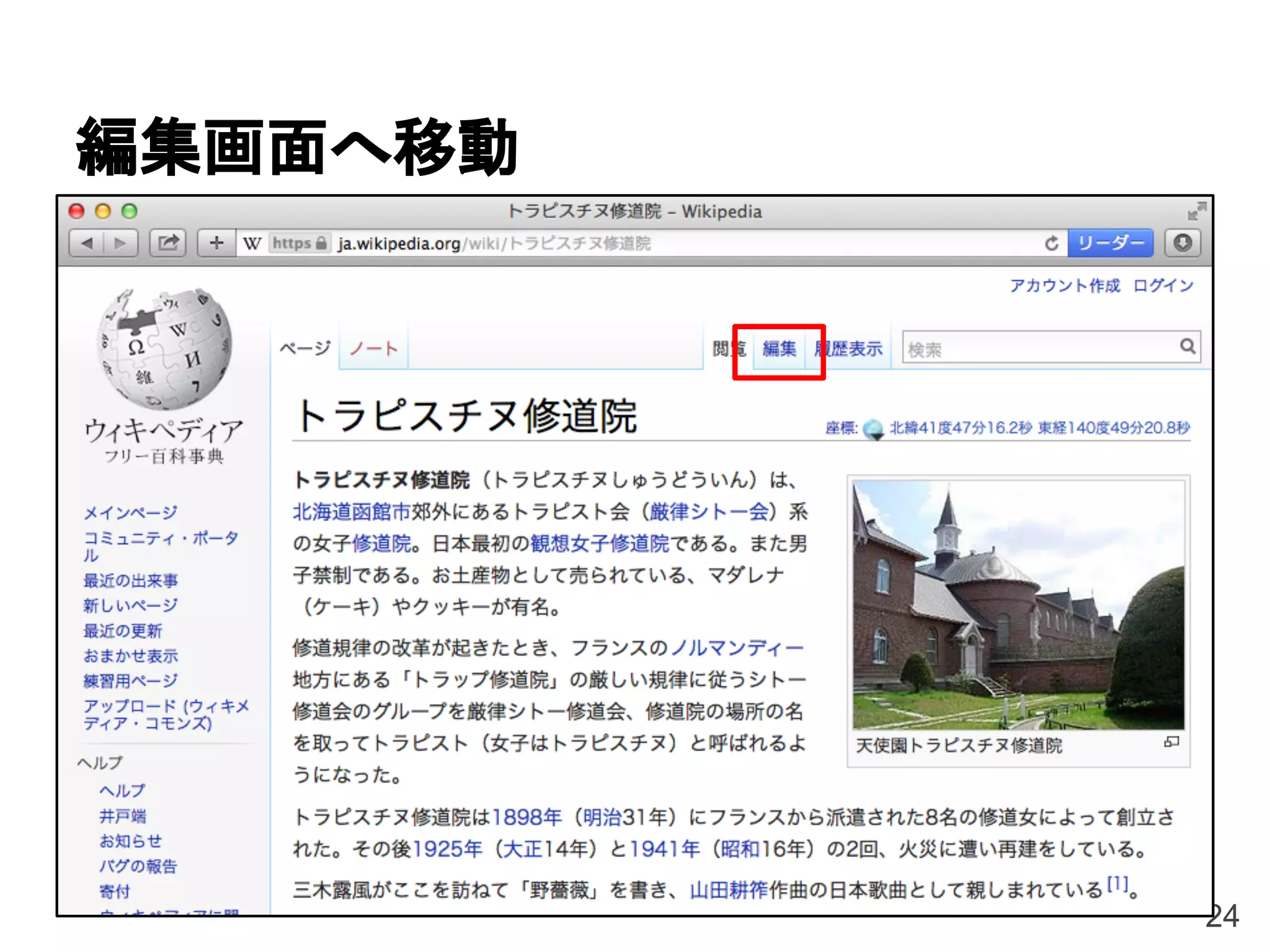Click the W favicon in address bar
Viewport: 1270px width, 952px height.
[x=252, y=244]
